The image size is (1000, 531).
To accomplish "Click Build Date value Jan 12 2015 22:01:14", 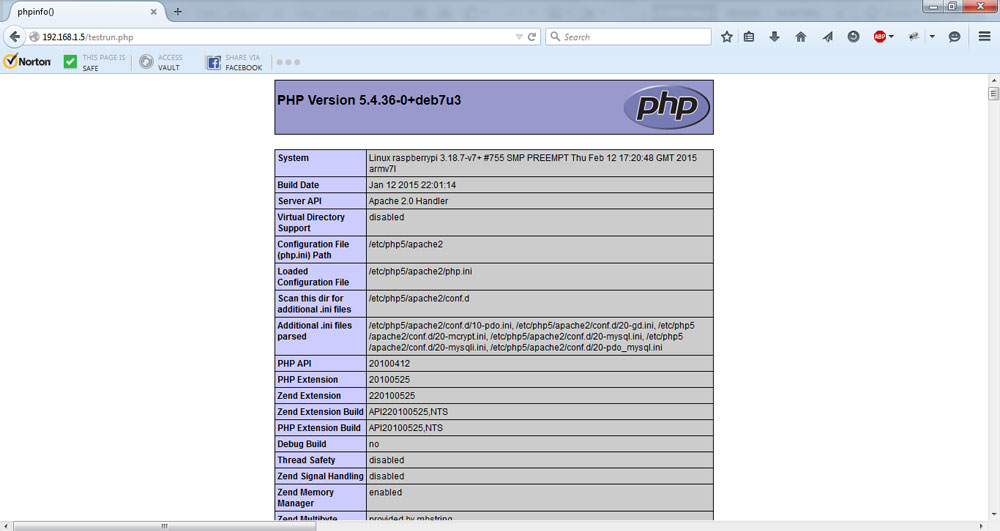I will (x=412, y=185).
